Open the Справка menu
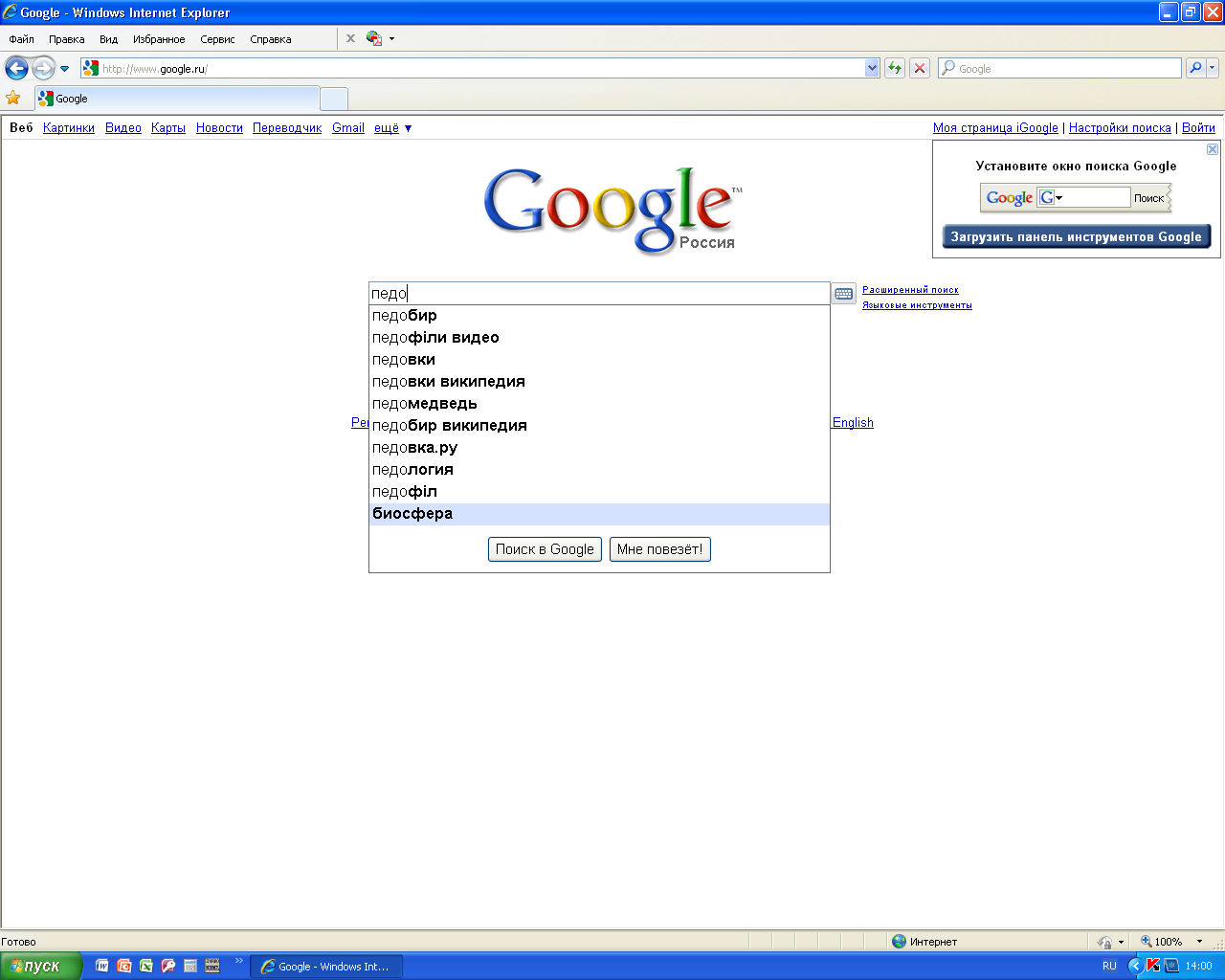 270,39
